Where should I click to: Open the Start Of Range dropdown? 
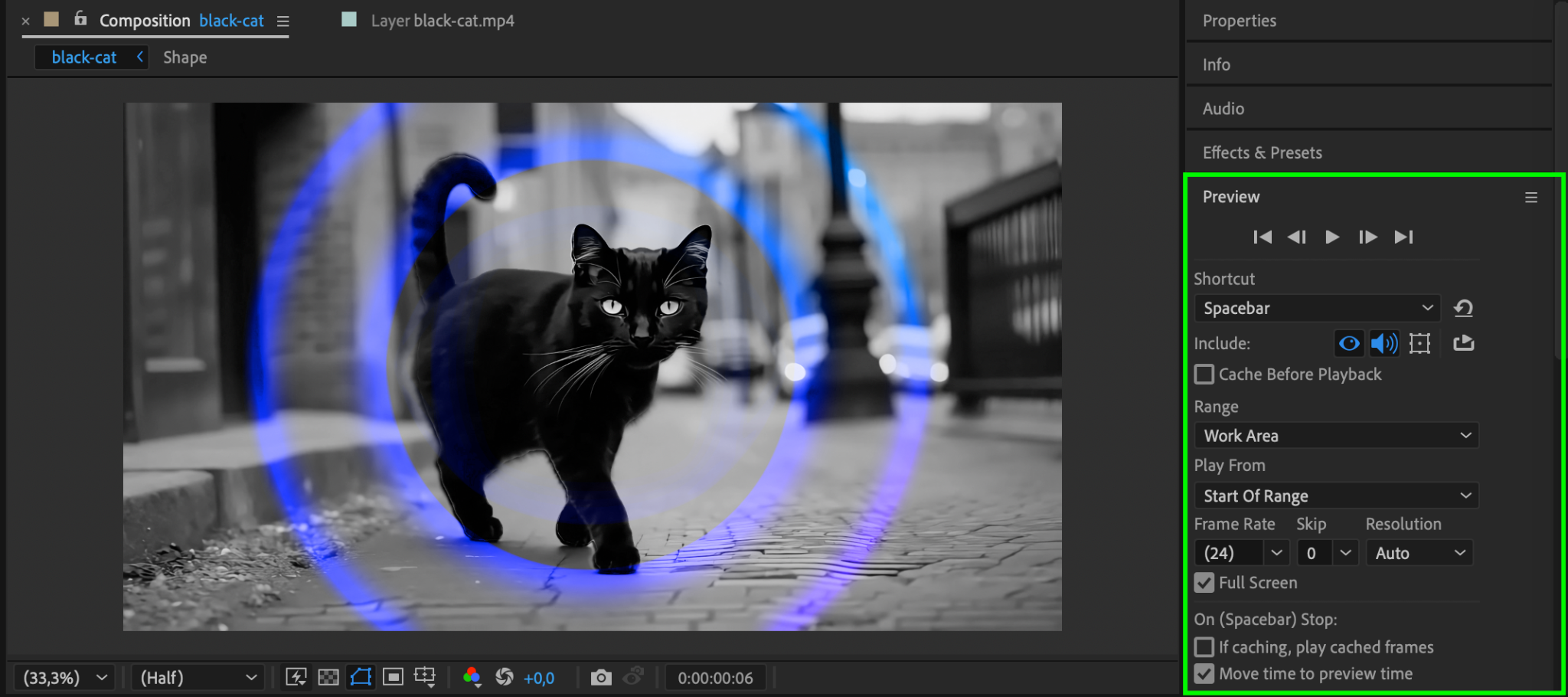(1337, 496)
